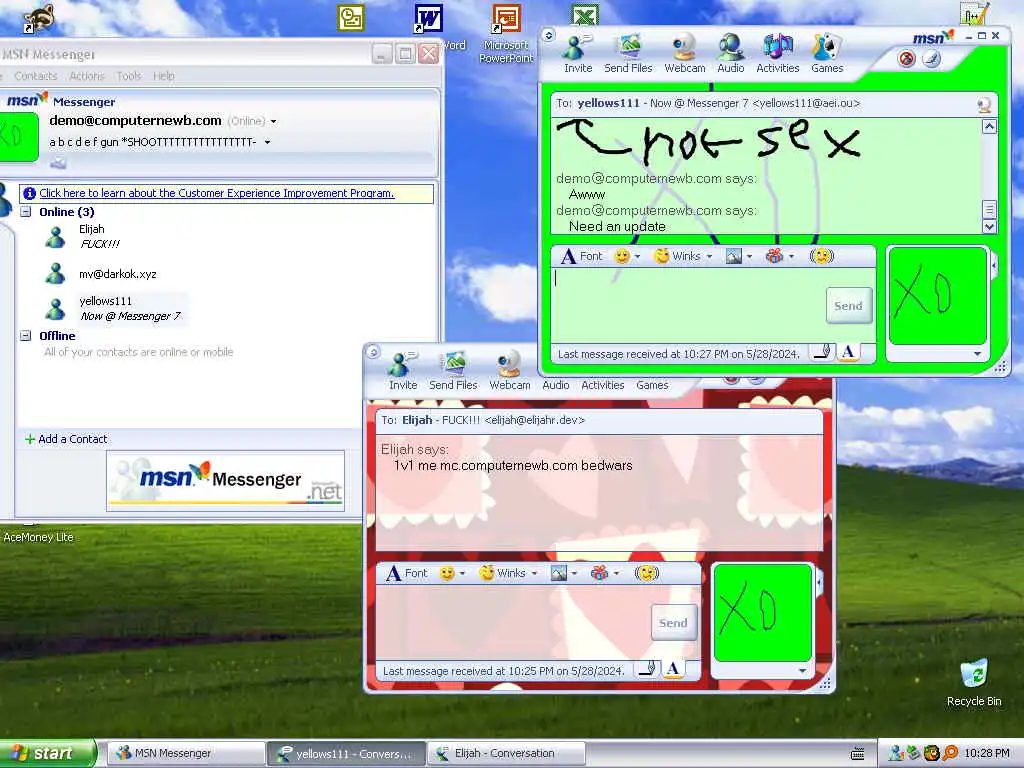Click the gift pack icon in yellows111 conversation
Image resolution: width=1024 pixels, height=768 pixels.
[x=775, y=256]
